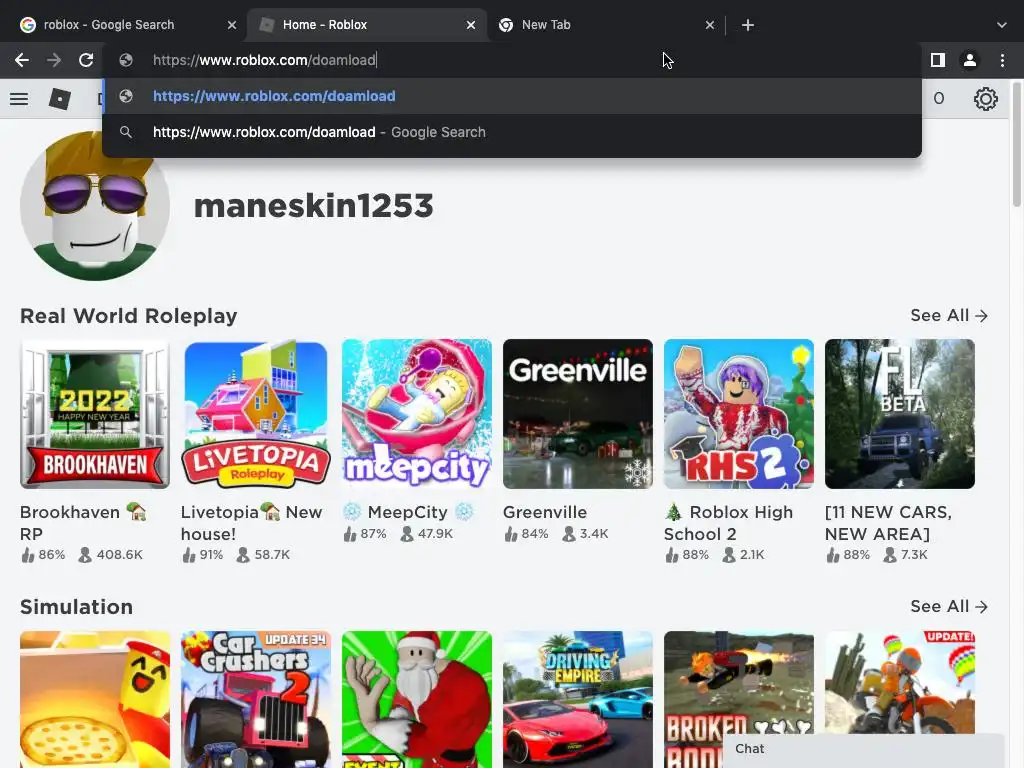Close the New Tab tab
Viewport: 1024px width, 768px height.
710,25
